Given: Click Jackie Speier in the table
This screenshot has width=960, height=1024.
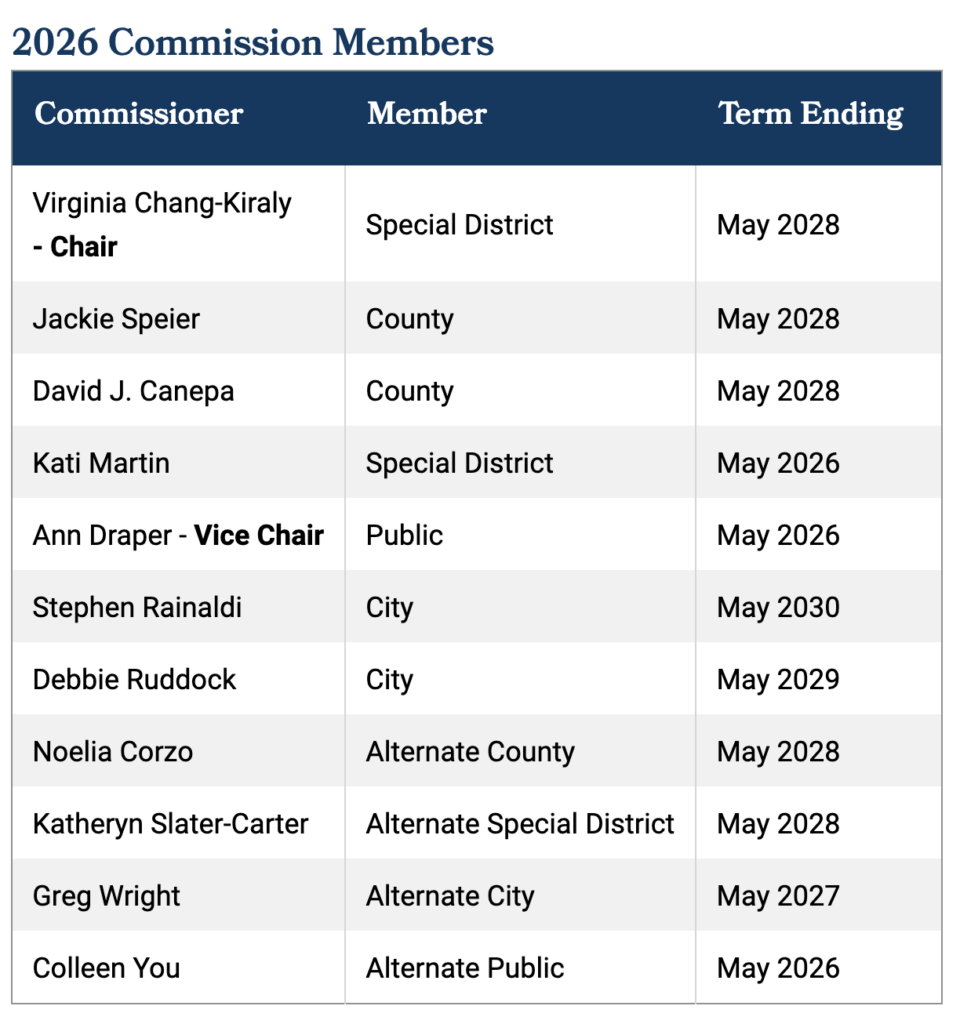Looking at the screenshot, I should coord(116,319).
